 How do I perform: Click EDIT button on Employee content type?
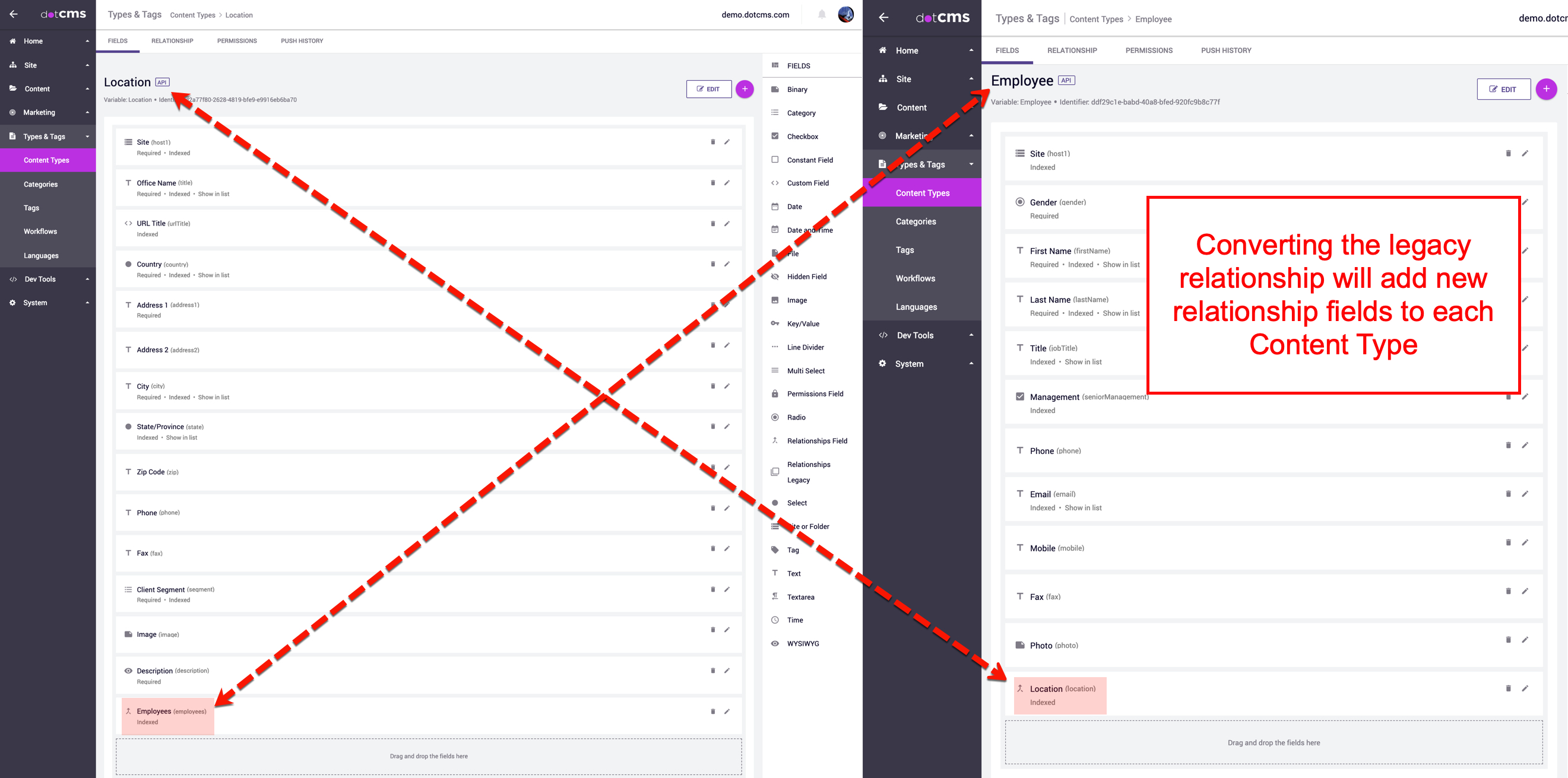1504,91
